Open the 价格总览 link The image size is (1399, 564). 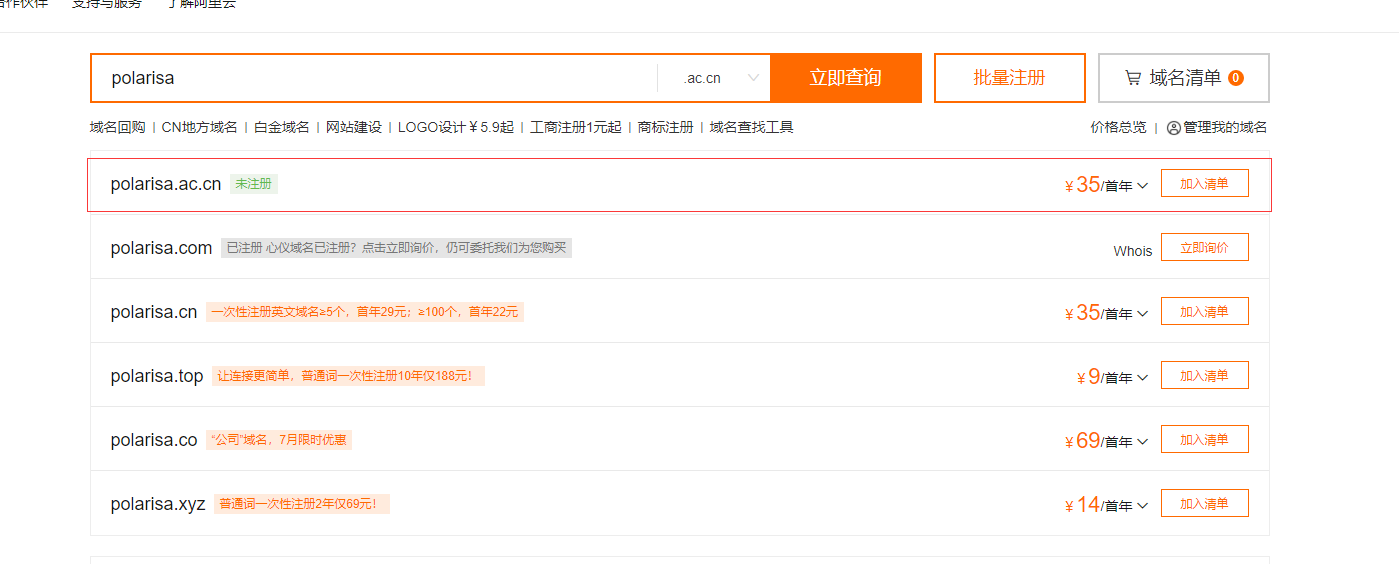point(1118,128)
